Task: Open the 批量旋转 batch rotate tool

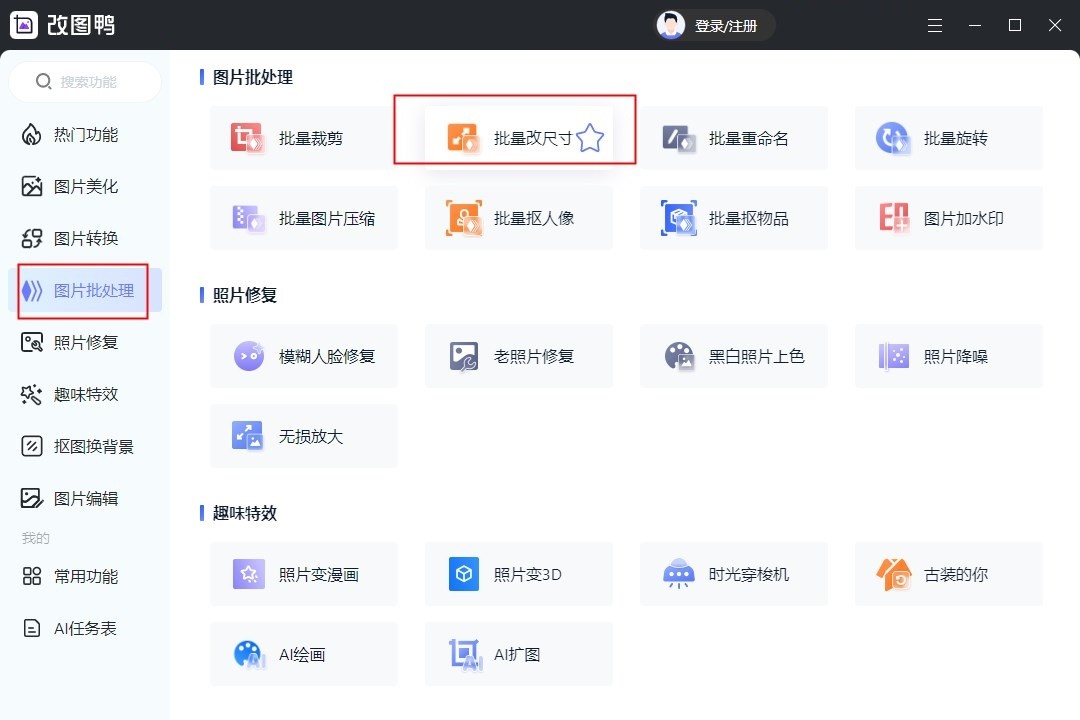Action: coord(948,137)
